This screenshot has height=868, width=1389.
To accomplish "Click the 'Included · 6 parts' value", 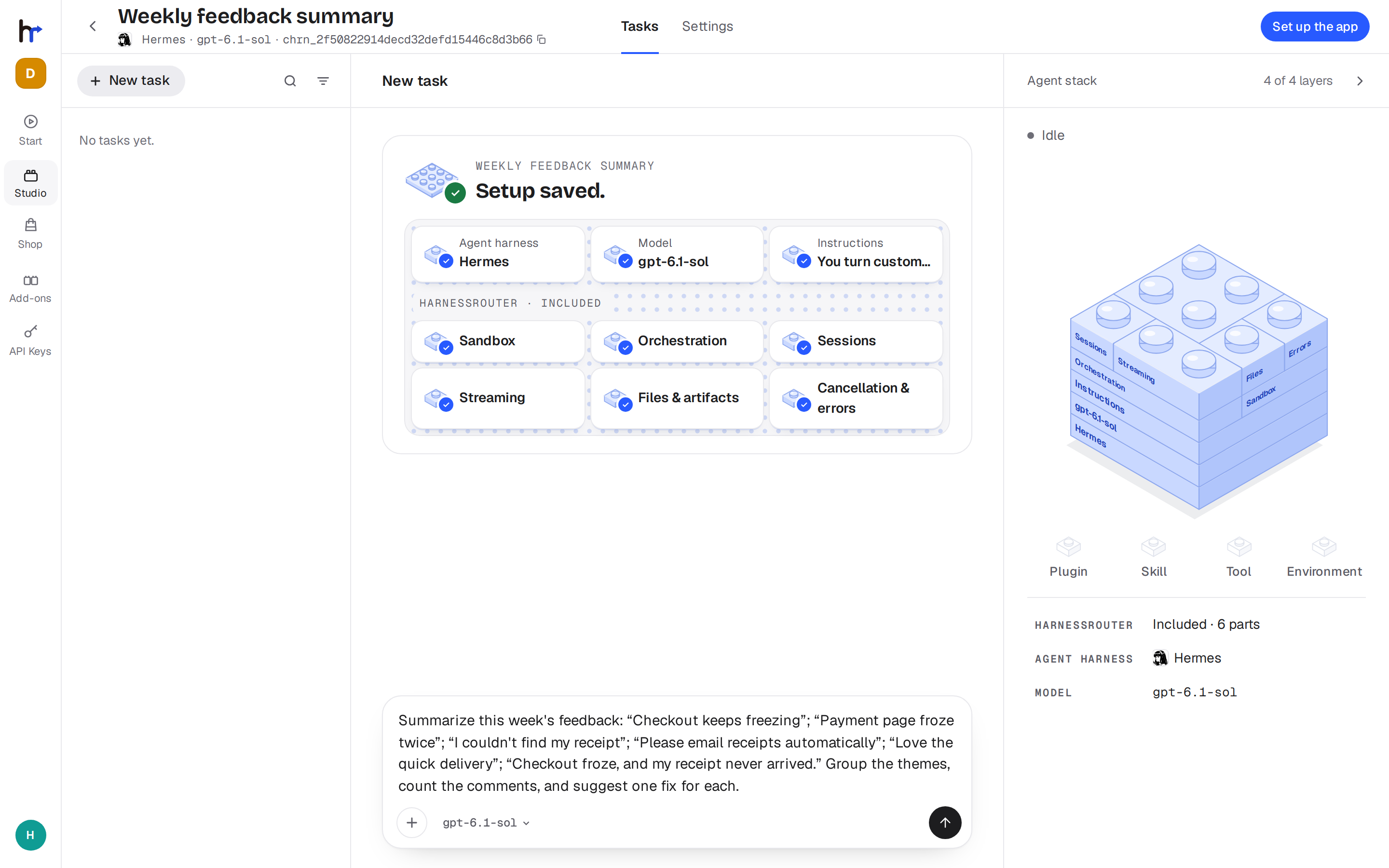I will pyautogui.click(x=1206, y=624).
